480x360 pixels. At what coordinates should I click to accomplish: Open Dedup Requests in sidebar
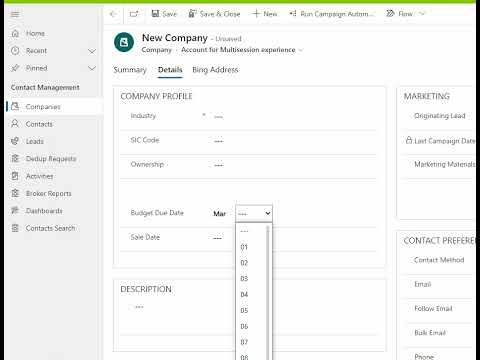pos(51,159)
